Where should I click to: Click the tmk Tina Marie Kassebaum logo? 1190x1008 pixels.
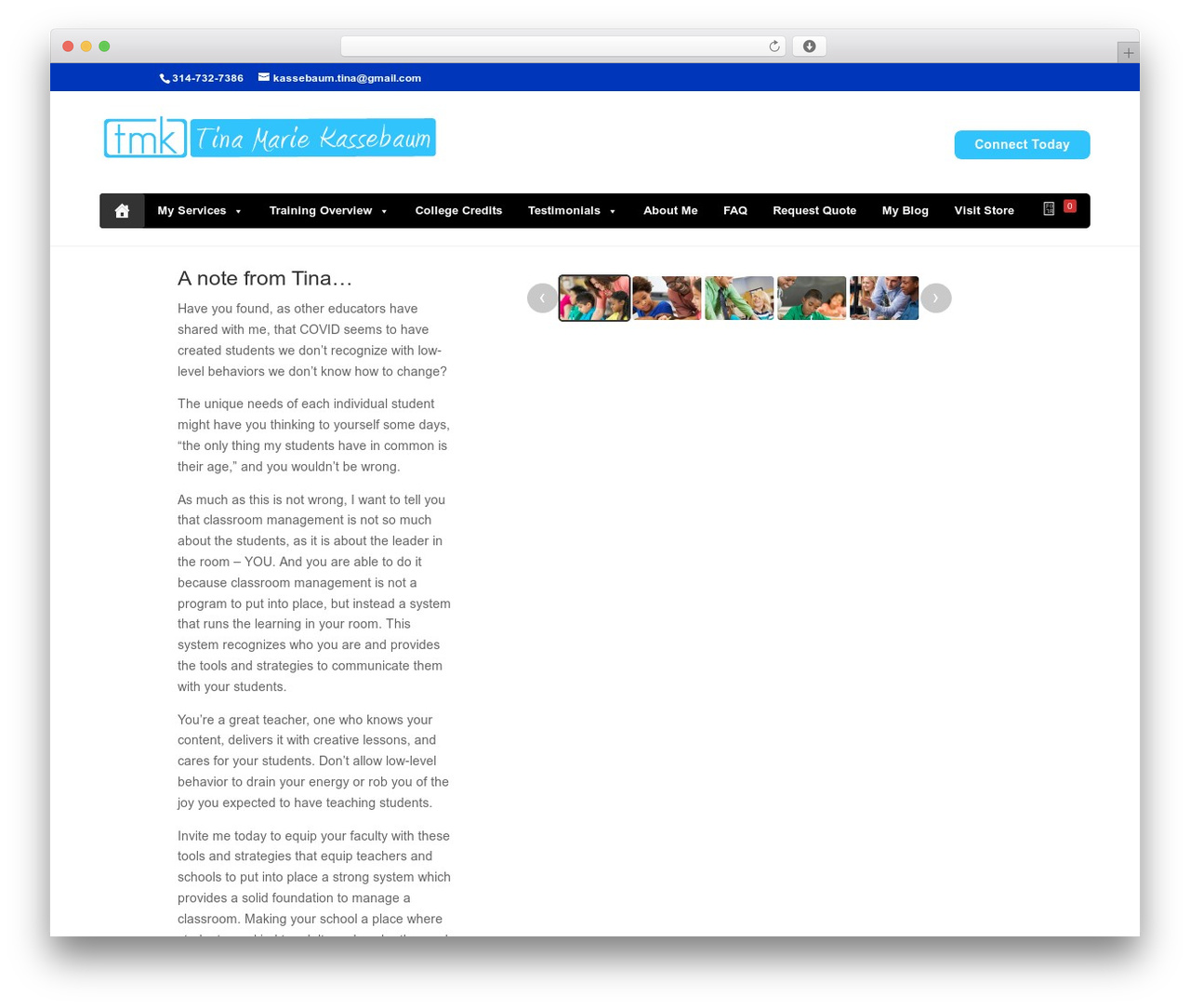270,138
